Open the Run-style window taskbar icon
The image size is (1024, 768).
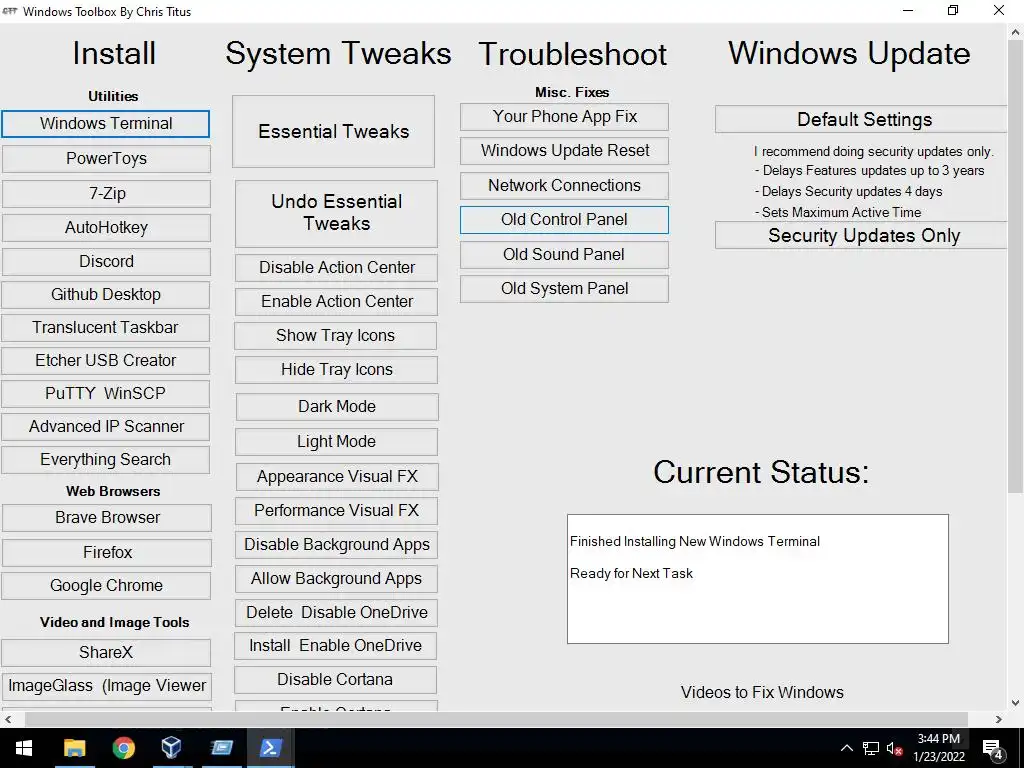tap(221, 748)
